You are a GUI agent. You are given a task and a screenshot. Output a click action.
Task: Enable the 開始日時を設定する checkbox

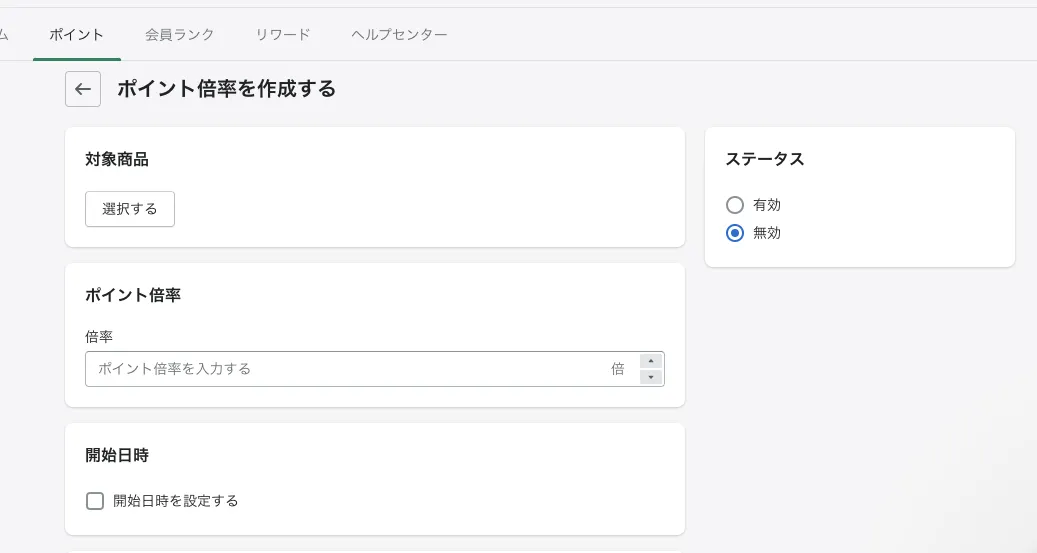tap(95, 501)
